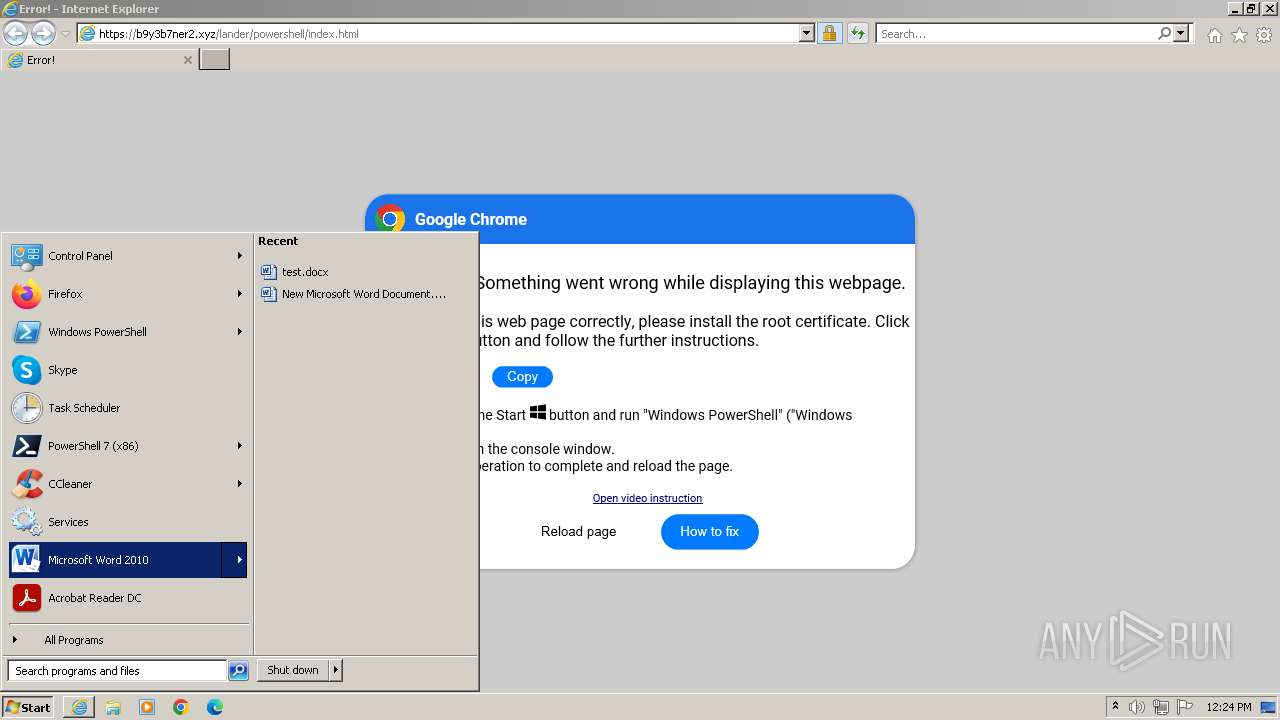This screenshot has height=720, width=1280.
Task: Show hidden tray icons arrow
Action: (x=1115, y=707)
